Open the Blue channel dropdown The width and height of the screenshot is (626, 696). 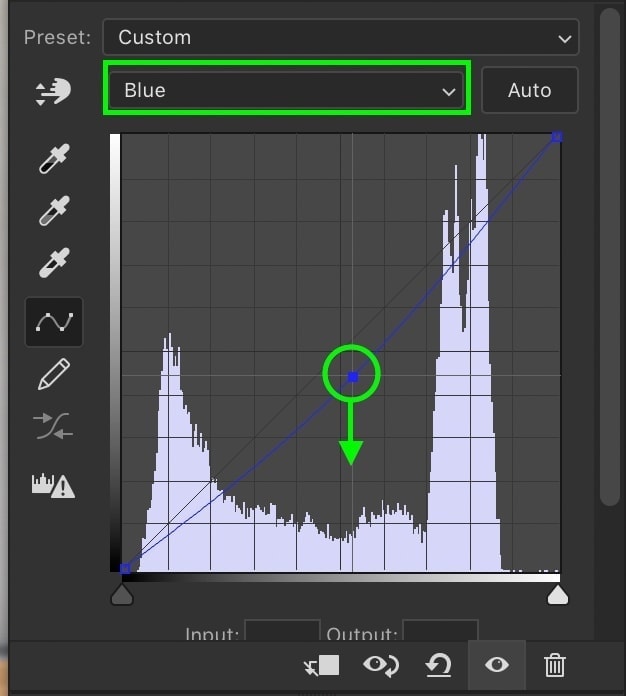[x=287, y=90]
